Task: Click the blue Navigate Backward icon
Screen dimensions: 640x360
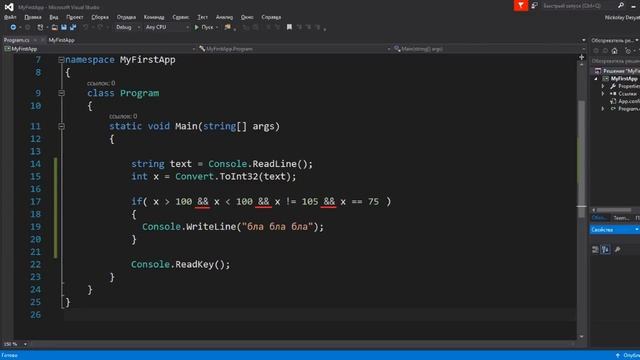Action: (13, 27)
